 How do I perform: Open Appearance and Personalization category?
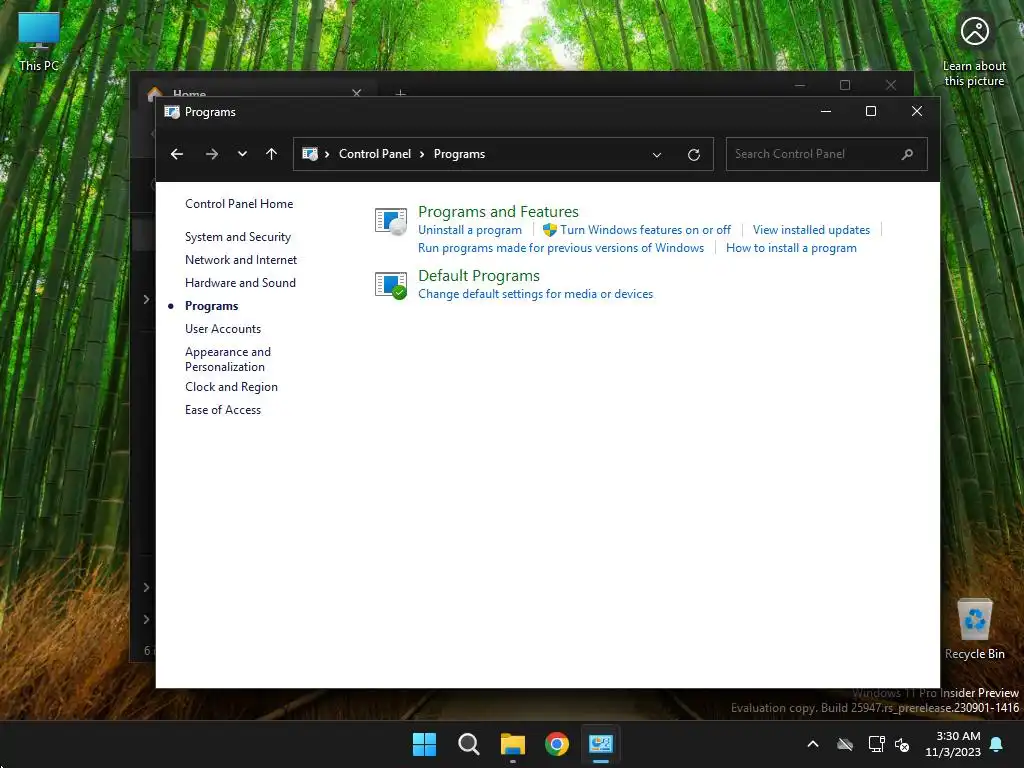(x=228, y=359)
